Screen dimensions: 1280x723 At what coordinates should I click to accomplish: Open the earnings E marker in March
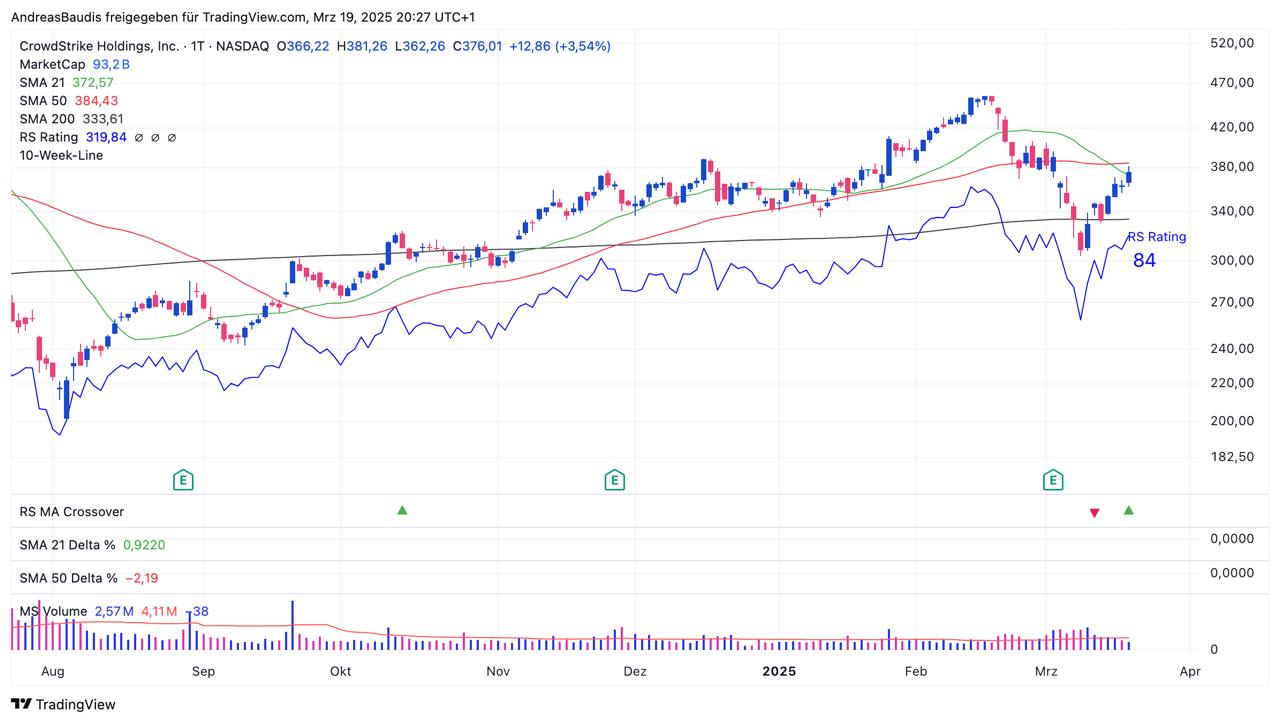tap(1052, 481)
